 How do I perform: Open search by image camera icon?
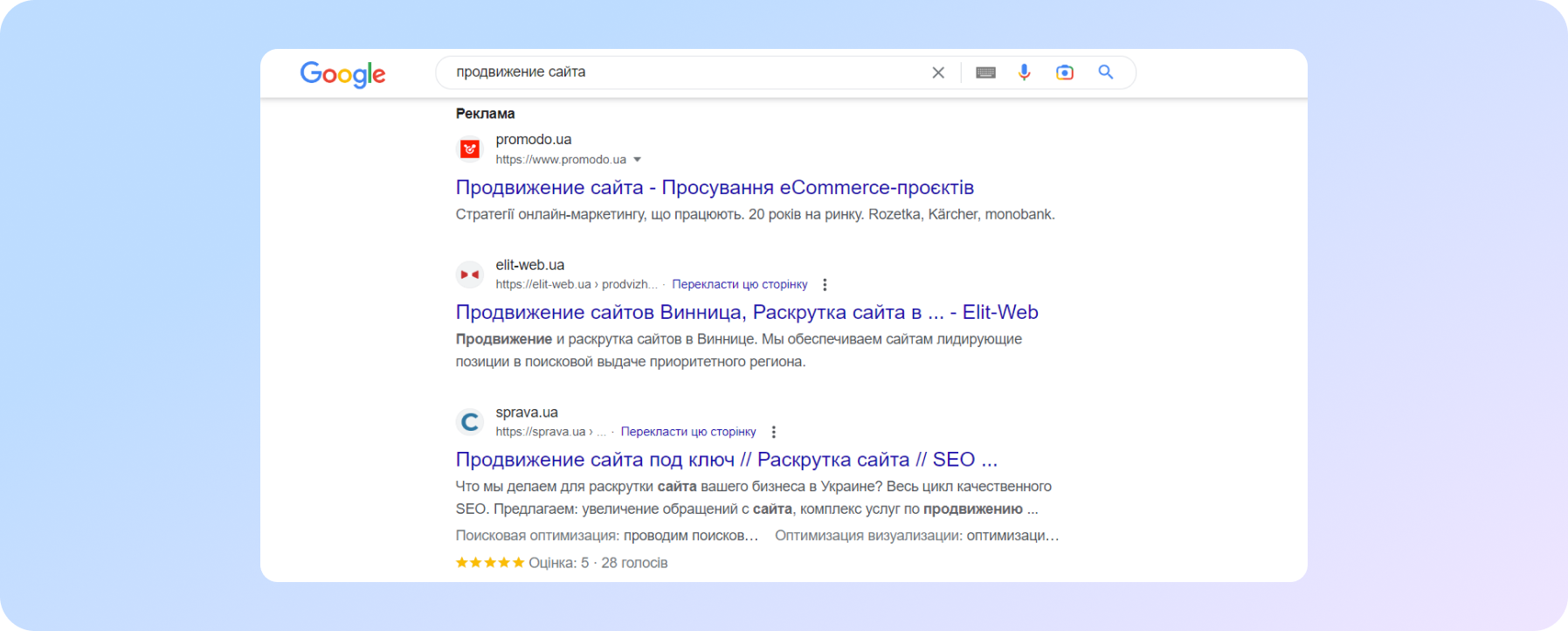pos(1064,73)
